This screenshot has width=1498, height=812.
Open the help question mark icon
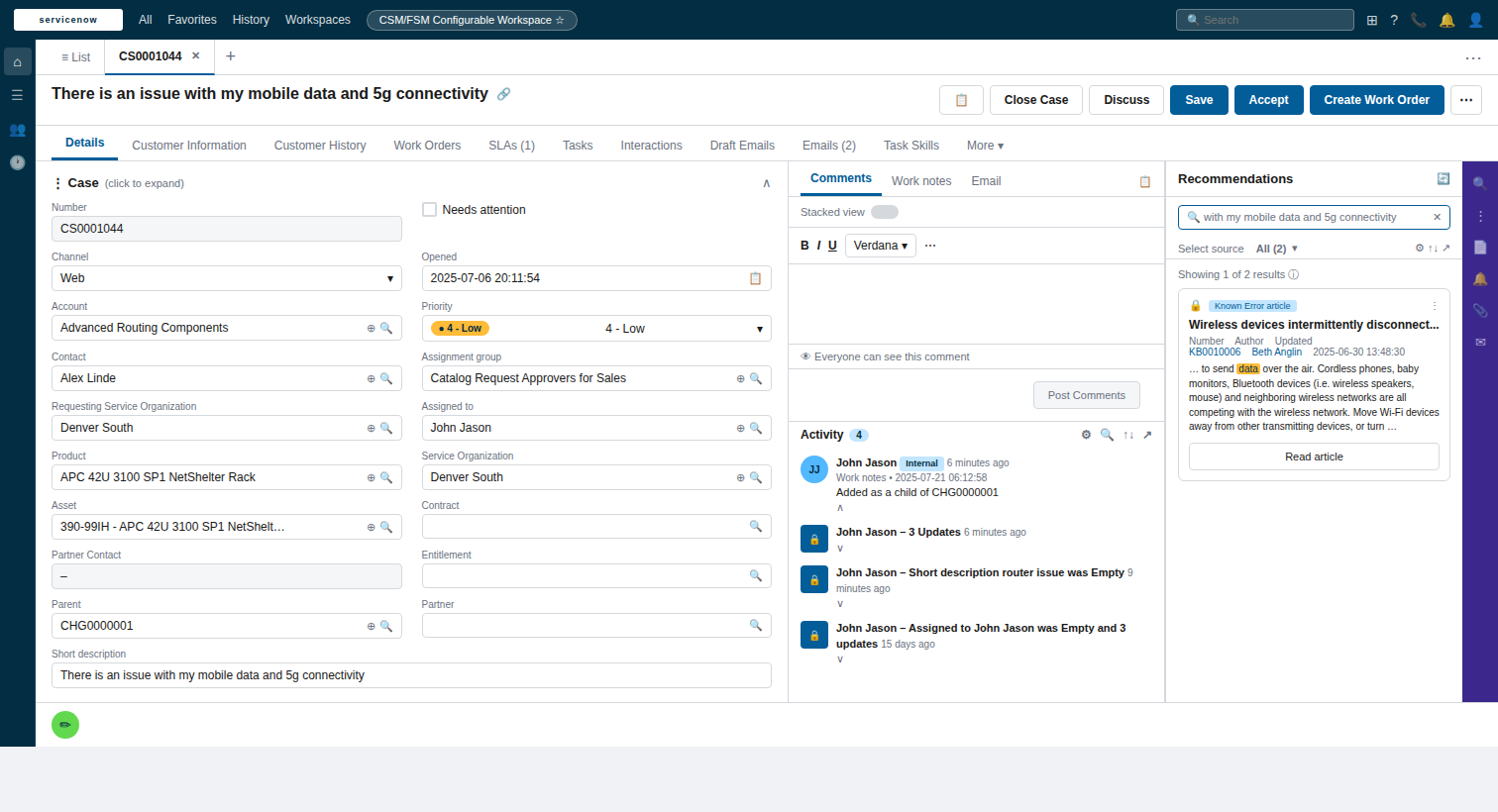pyautogui.click(x=1394, y=20)
